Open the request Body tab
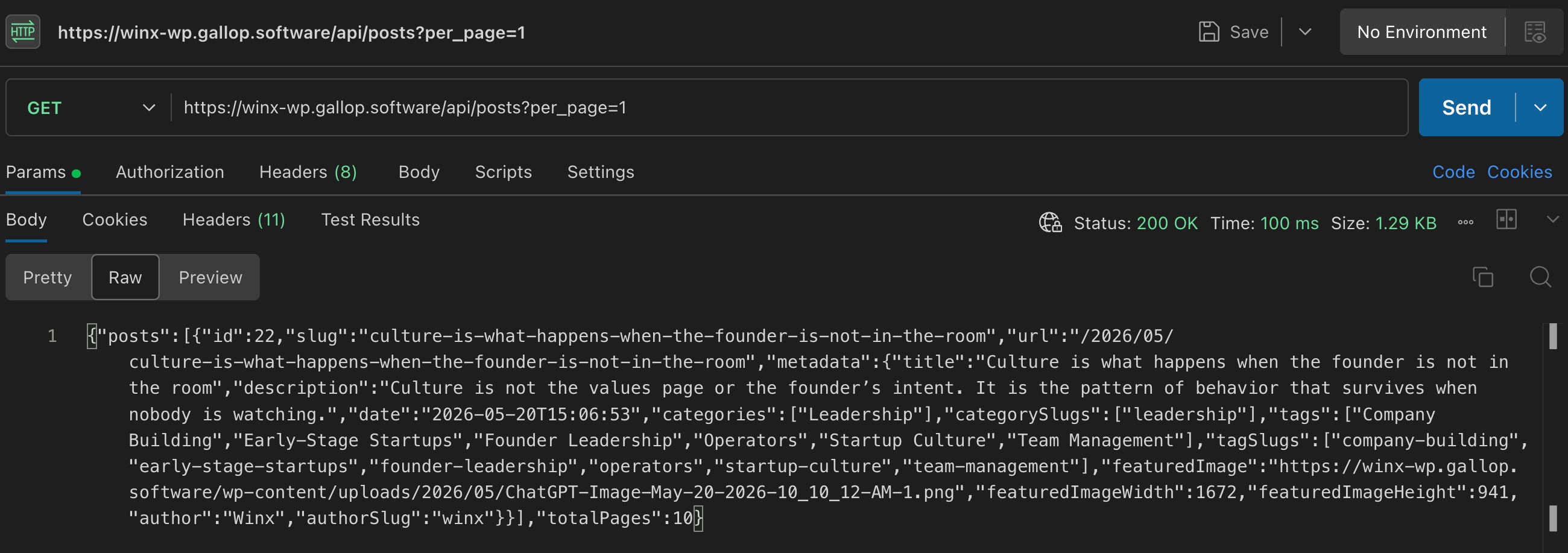This screenshot has width=1568, height=553. pos(419,172)
